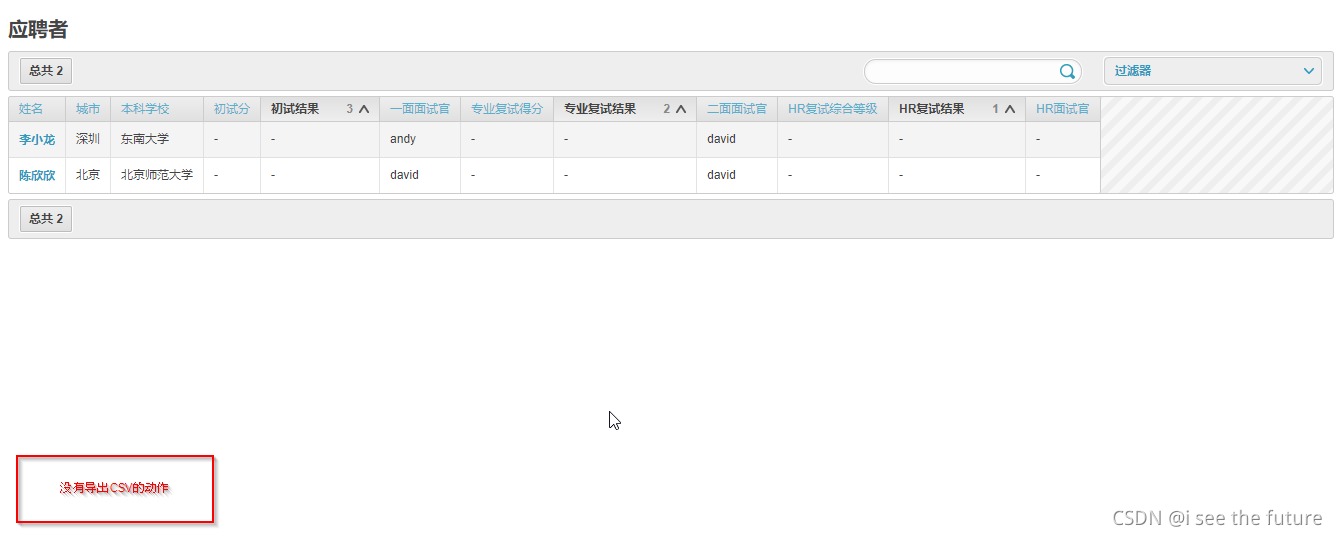Click david in 陈欣欣's 二面面试官 cell

pos(721,175)
